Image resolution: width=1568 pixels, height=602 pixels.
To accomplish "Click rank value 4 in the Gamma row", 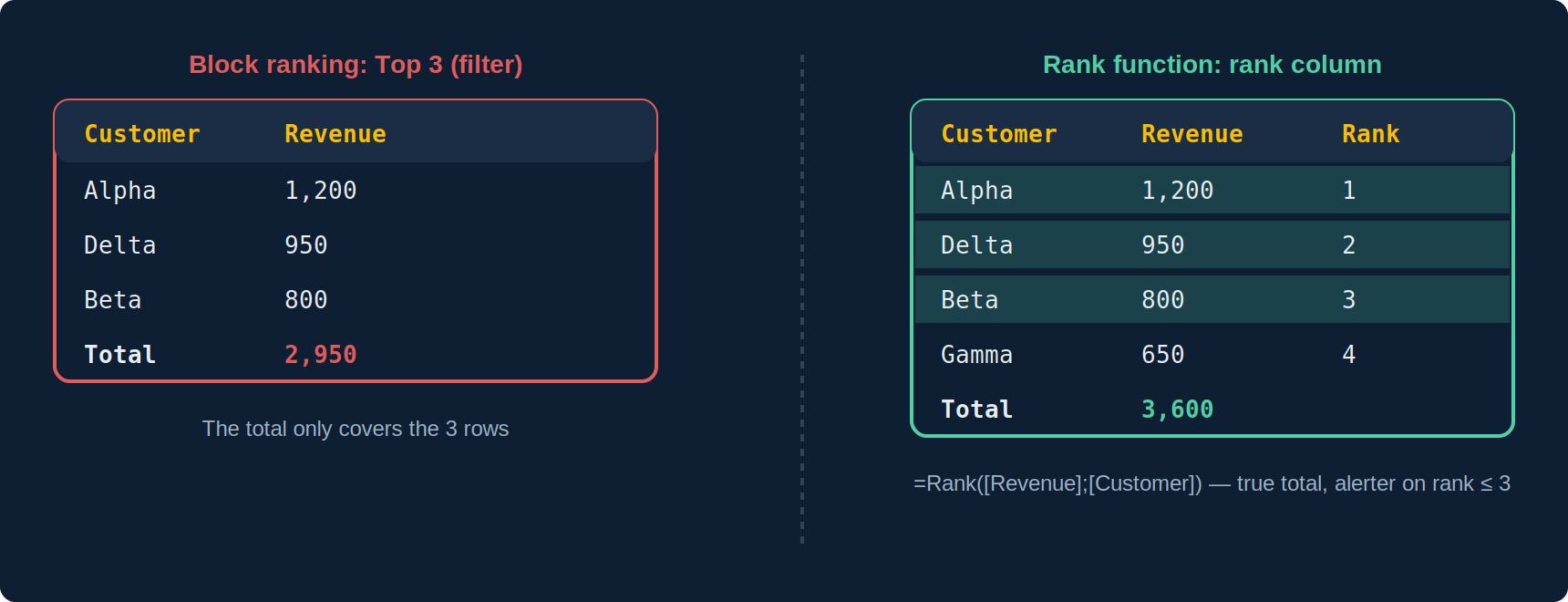I will tap(1349, 355).
